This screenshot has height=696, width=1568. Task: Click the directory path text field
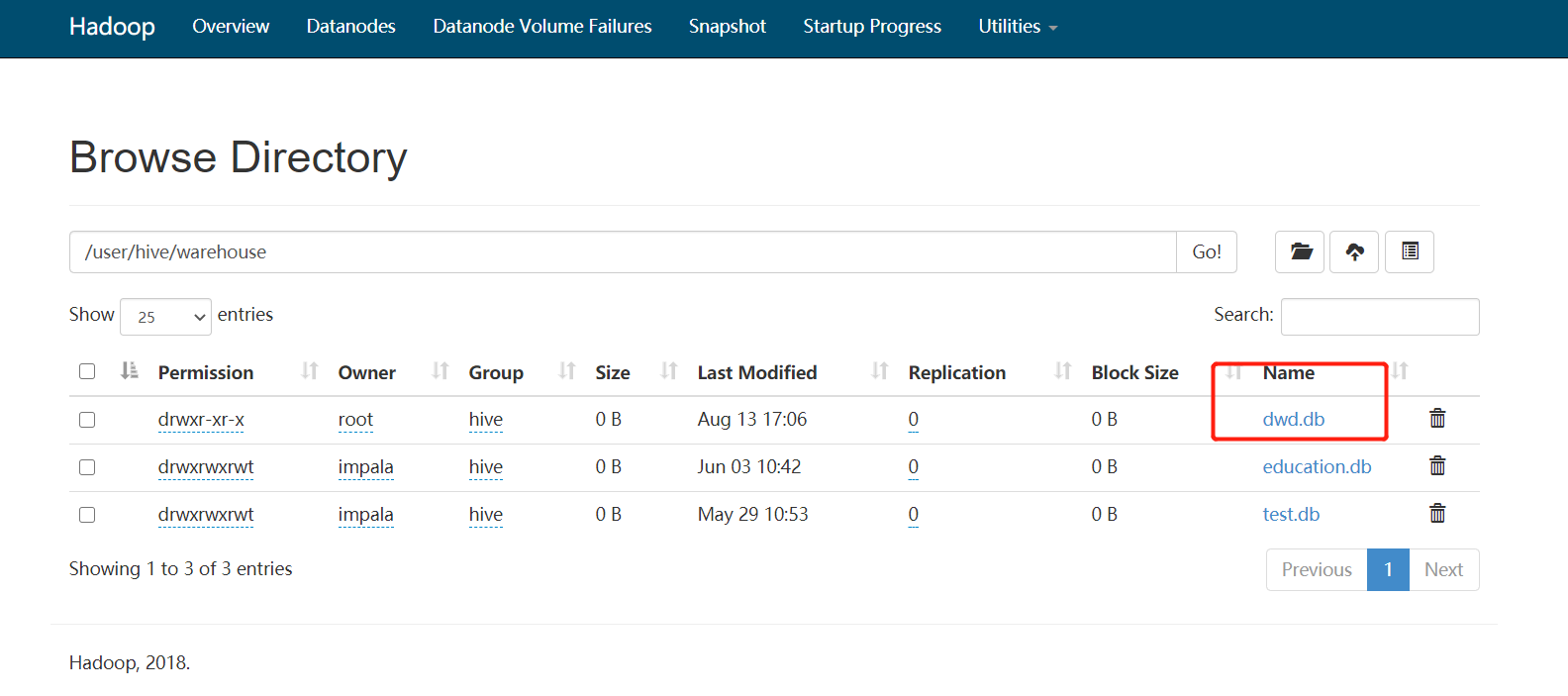pos(622,252)
